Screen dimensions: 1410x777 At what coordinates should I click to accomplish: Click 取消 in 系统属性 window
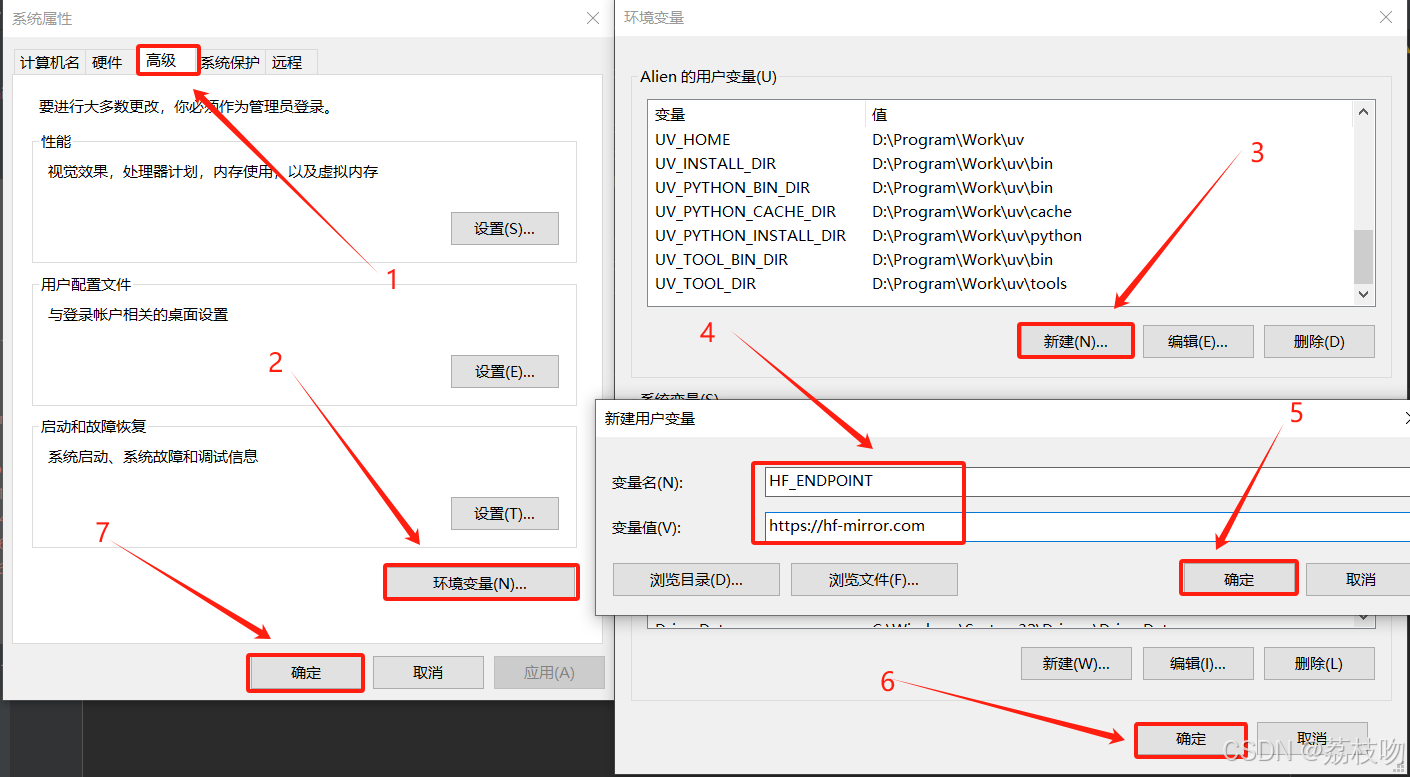pos(428,673)
